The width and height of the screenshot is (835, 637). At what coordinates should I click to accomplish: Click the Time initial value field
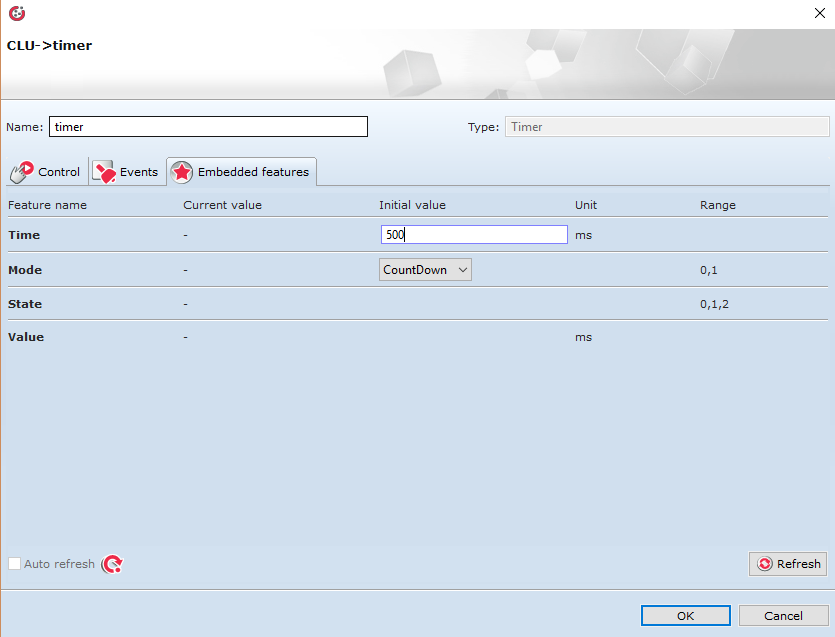tap(474, 235)
